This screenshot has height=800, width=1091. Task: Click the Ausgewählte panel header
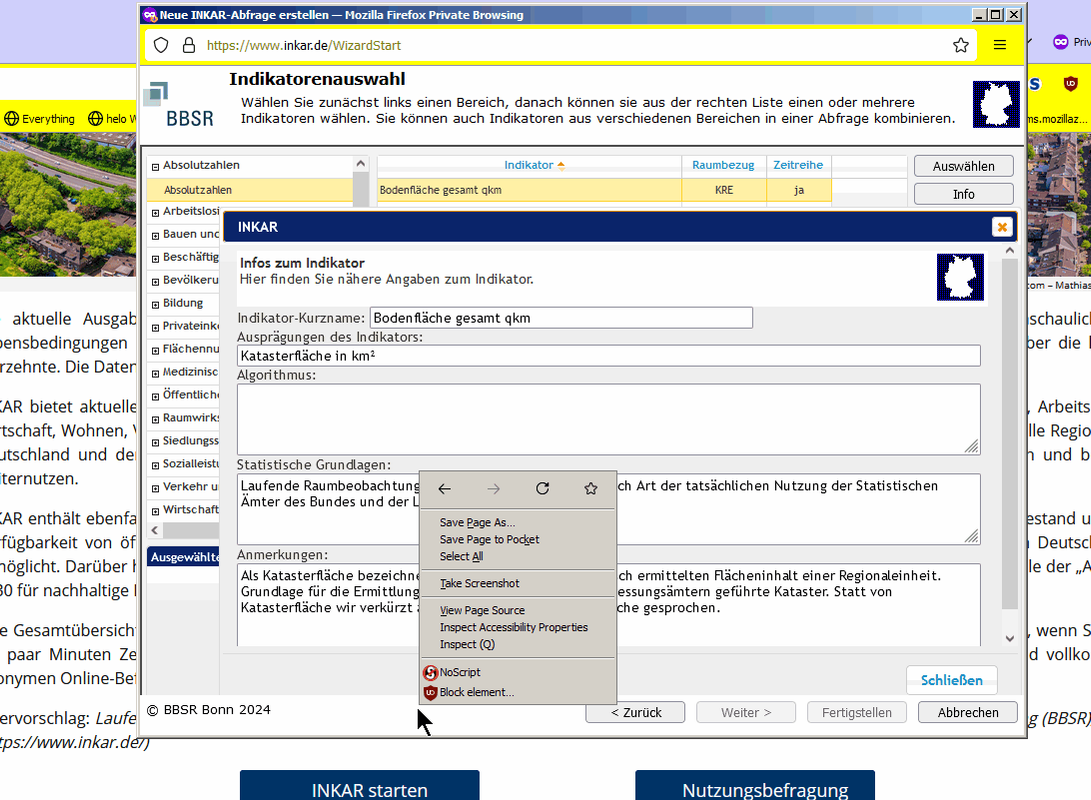184,557
